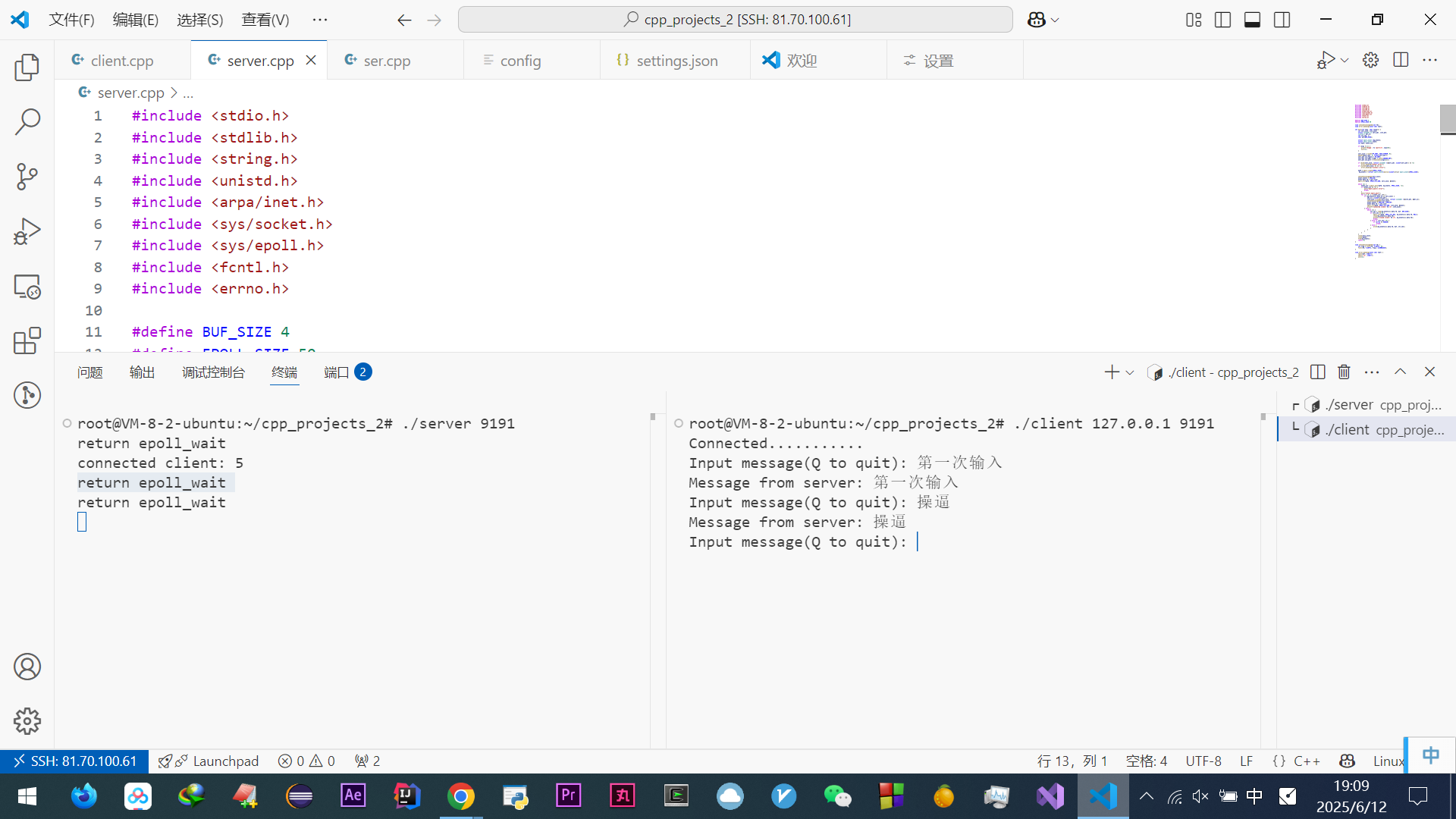Image resolution: width=1456 pixels, height=819 pixels.
Task: Open the Search view in activity bar
Action: coord(27,121)
